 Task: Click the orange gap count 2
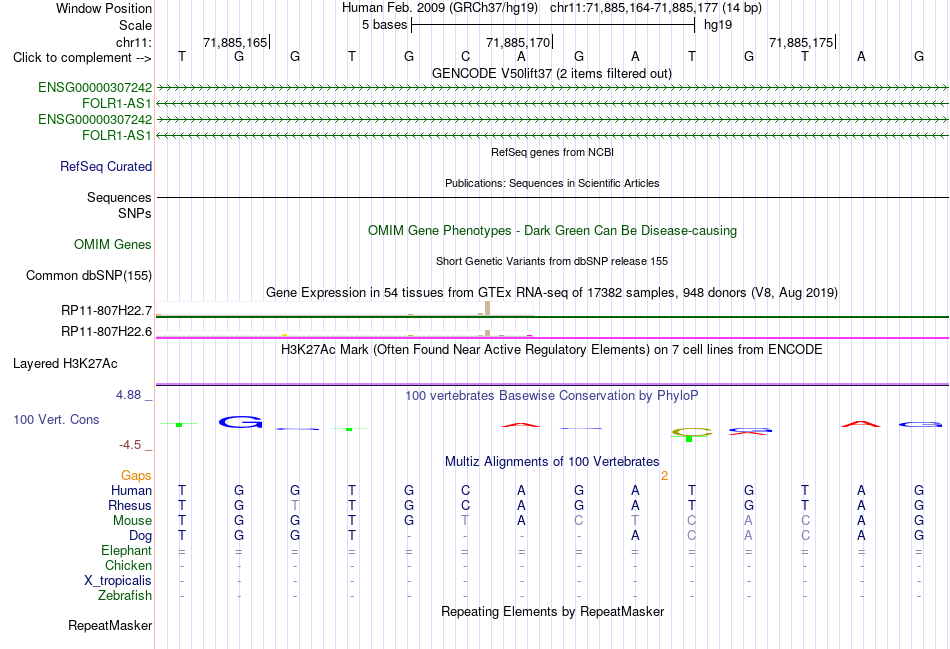664,476
